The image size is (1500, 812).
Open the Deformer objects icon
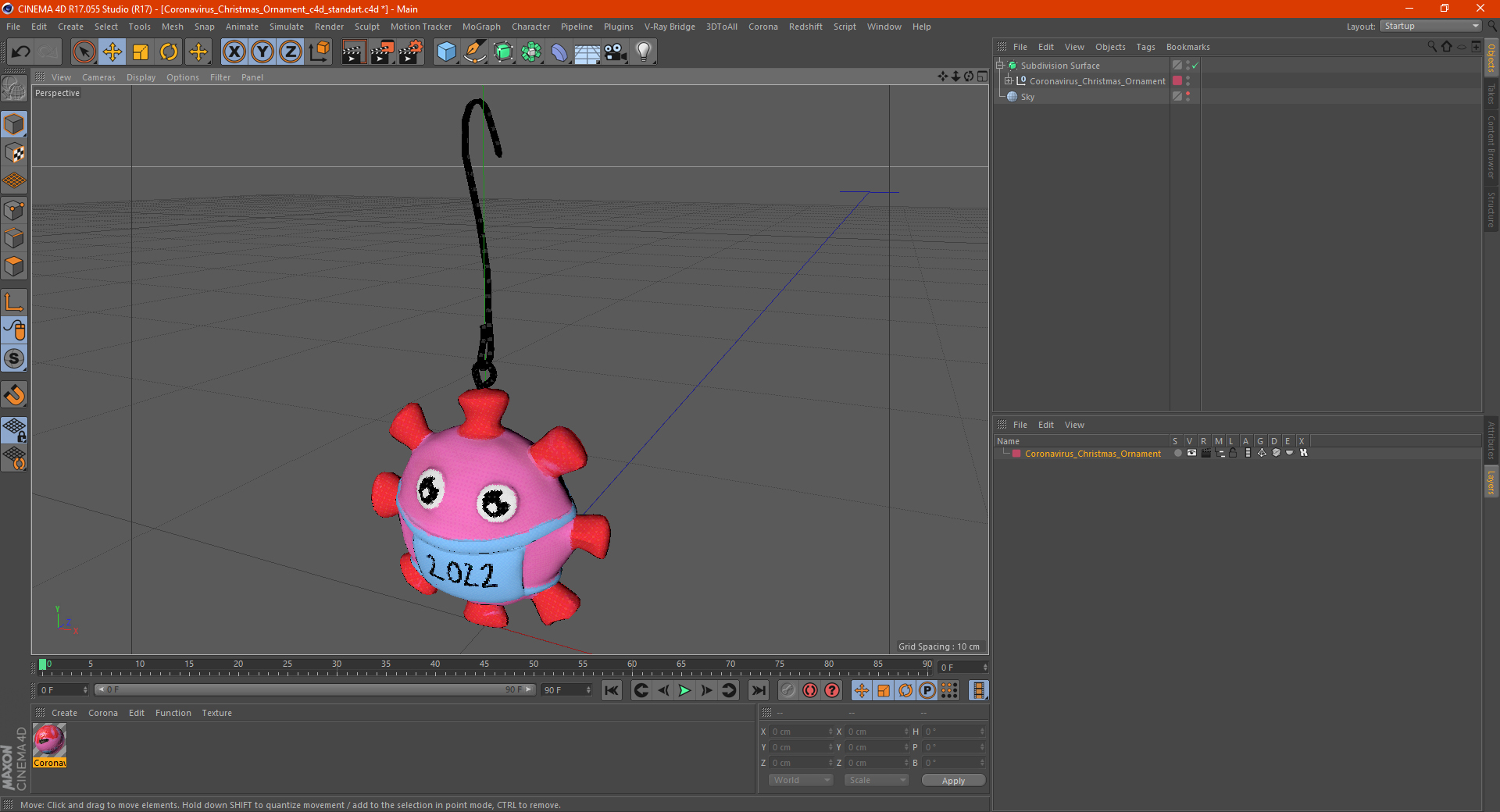click(559, 52)
